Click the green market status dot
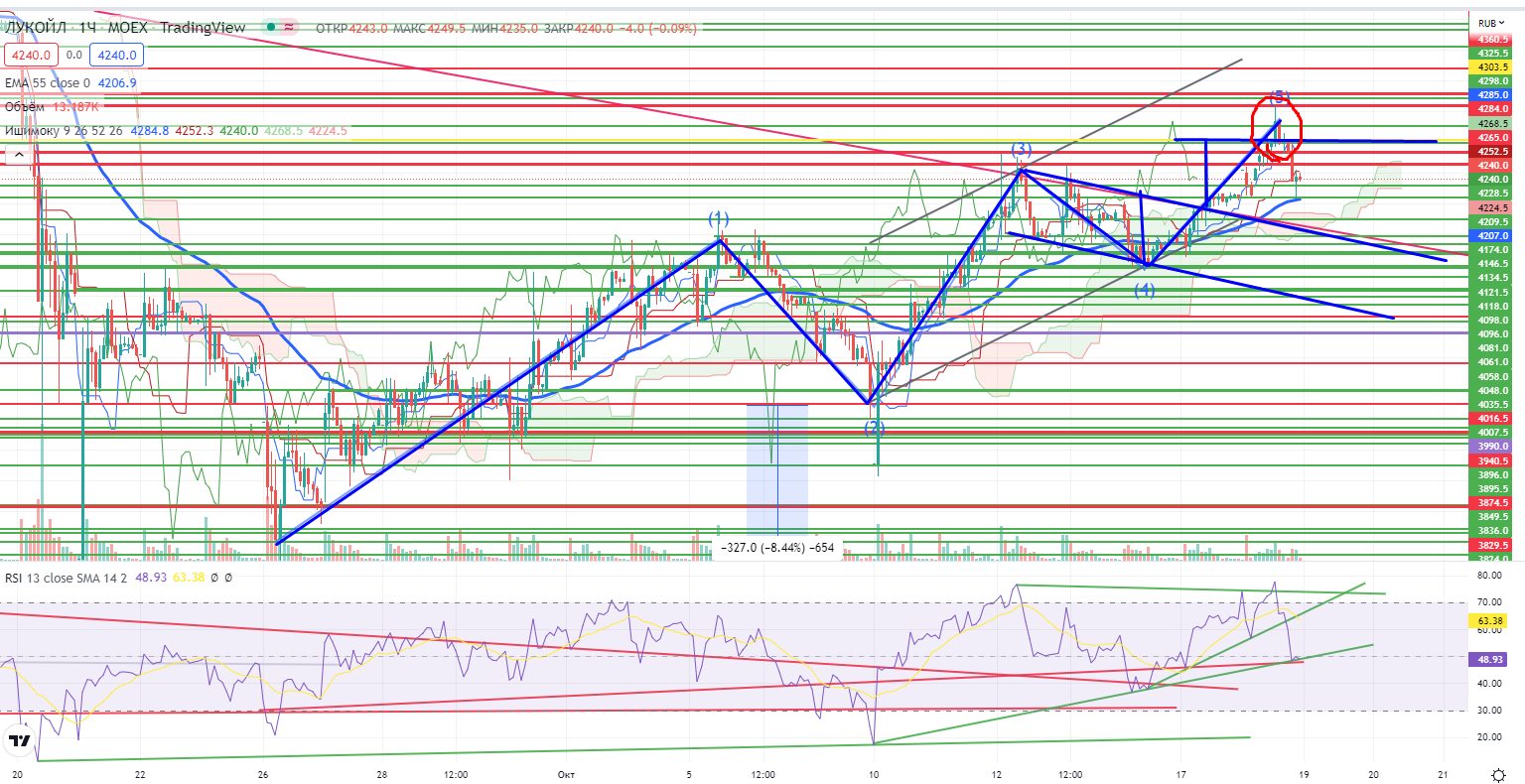The height and width of the screenshot is (784, 1525). tap(271, 28)
